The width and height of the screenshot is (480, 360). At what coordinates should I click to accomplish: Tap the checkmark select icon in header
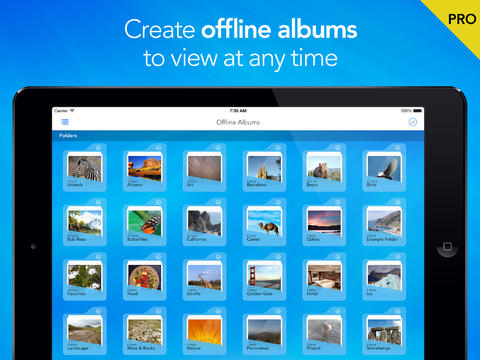pos(413,122)
